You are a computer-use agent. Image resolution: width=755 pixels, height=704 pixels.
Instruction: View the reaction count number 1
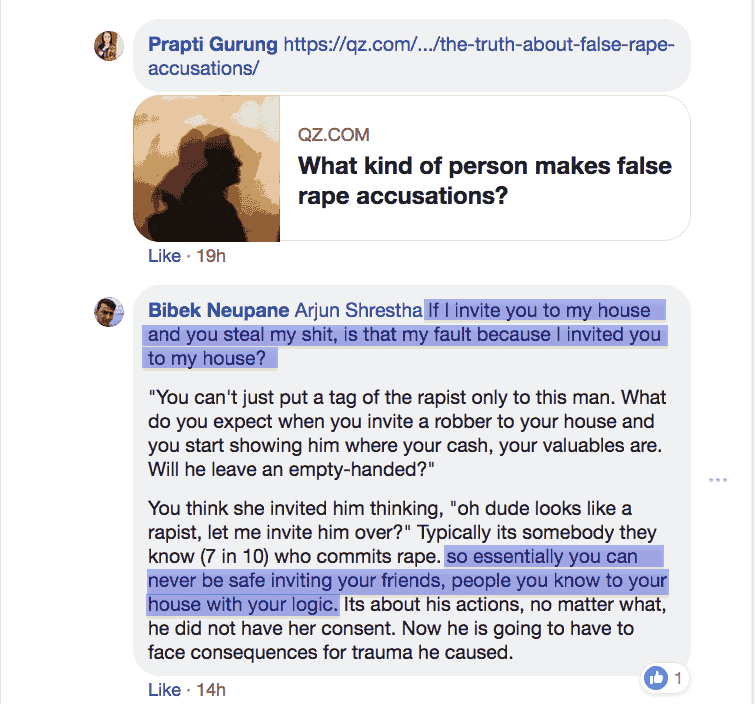coord(678,678)
